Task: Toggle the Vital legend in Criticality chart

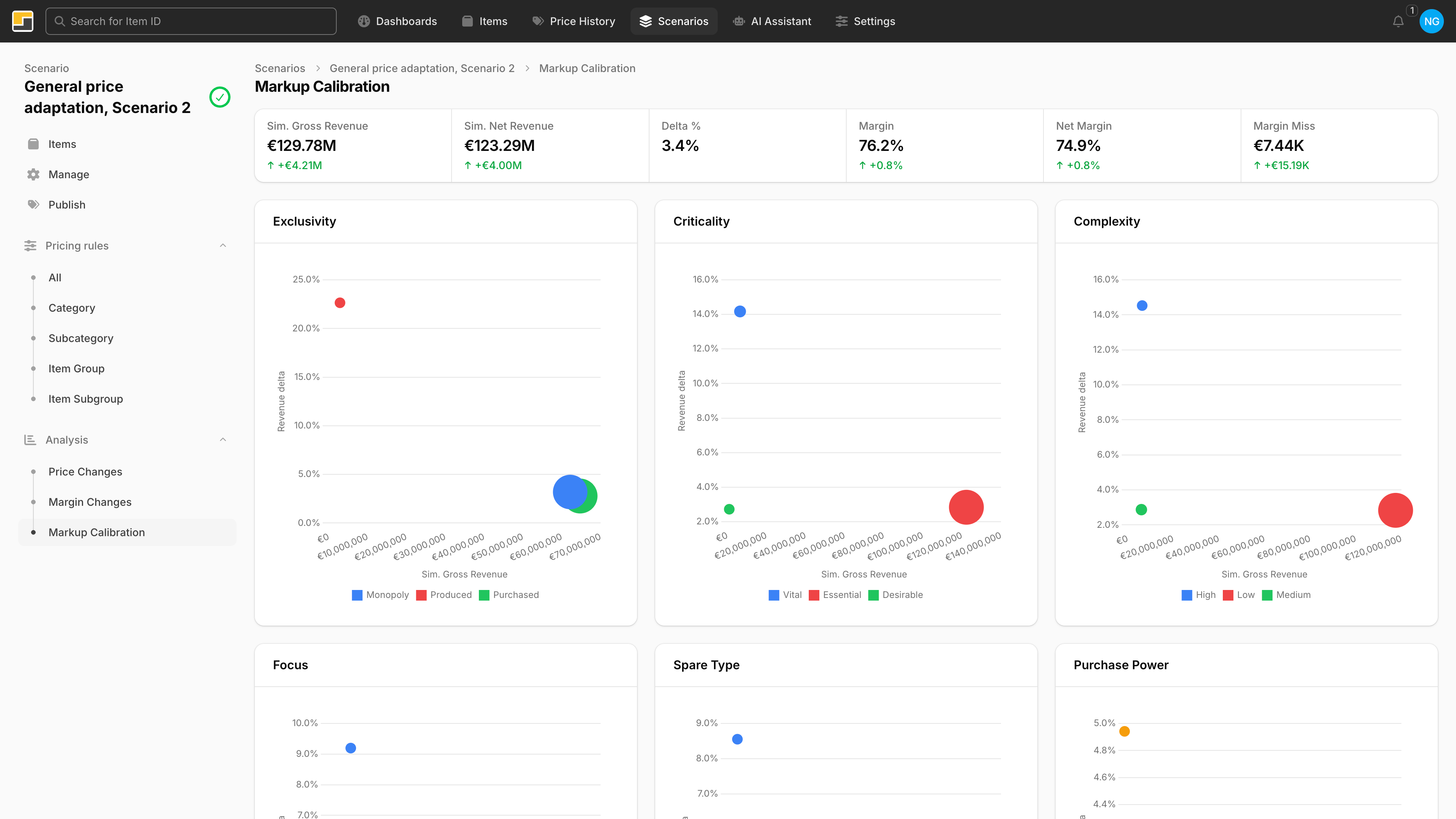Action: [x=784, y=595]
